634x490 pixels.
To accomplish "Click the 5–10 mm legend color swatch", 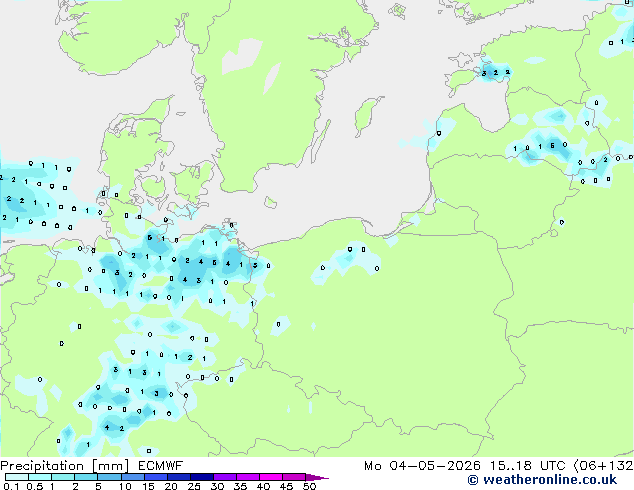I will click(109, 477).
